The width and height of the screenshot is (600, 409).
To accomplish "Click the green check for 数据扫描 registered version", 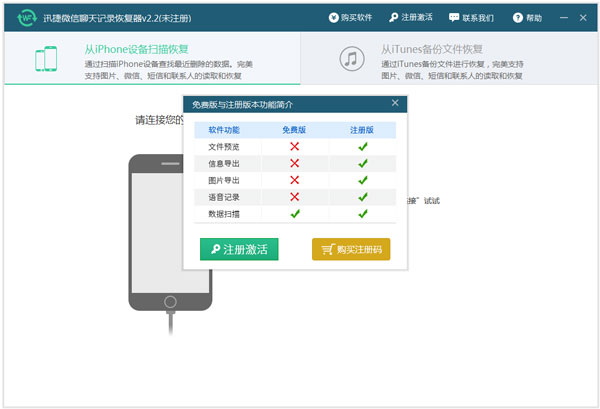I will (363, 213).
